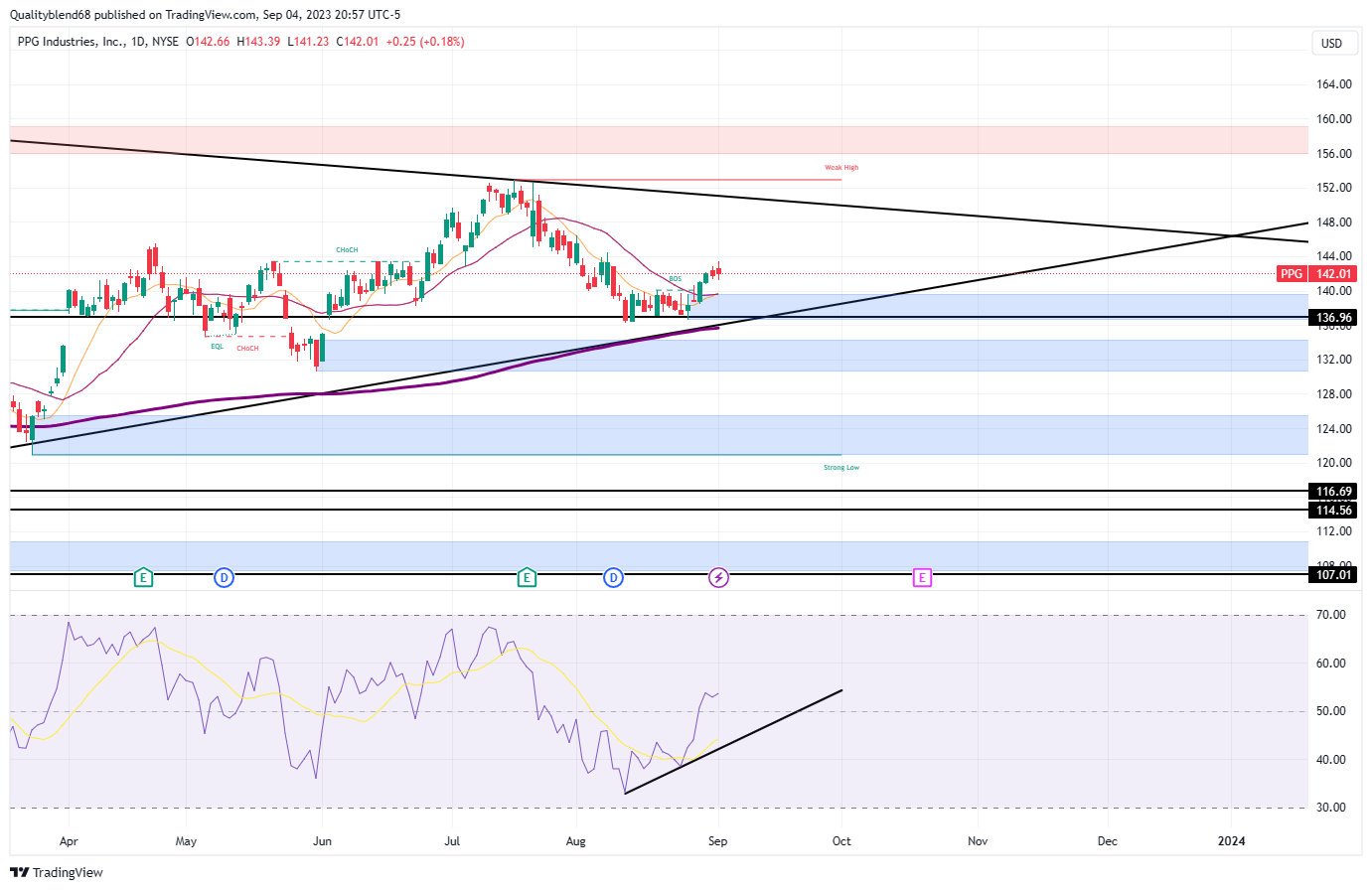Click May on the time axis
Viewport: 1372px width, 890px height.
pos(186,841)
